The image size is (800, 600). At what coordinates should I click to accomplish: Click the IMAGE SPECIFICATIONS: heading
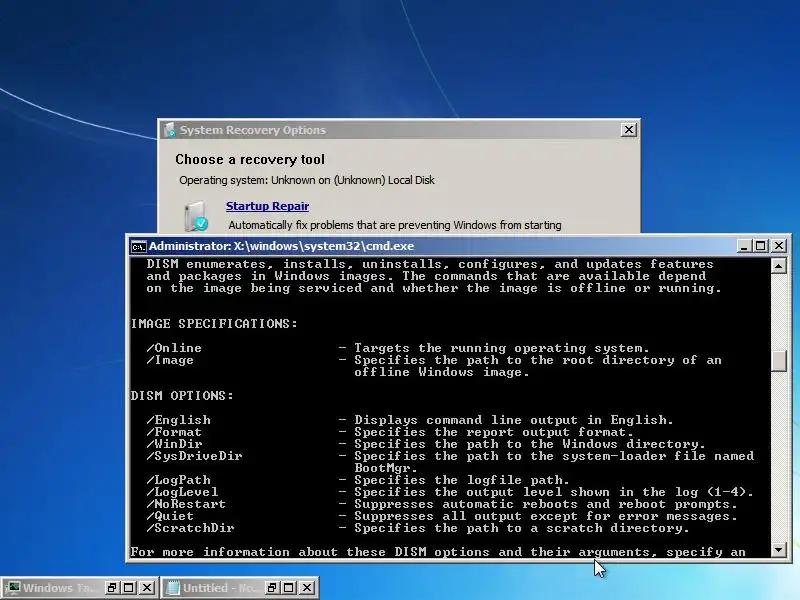(214, 324)
